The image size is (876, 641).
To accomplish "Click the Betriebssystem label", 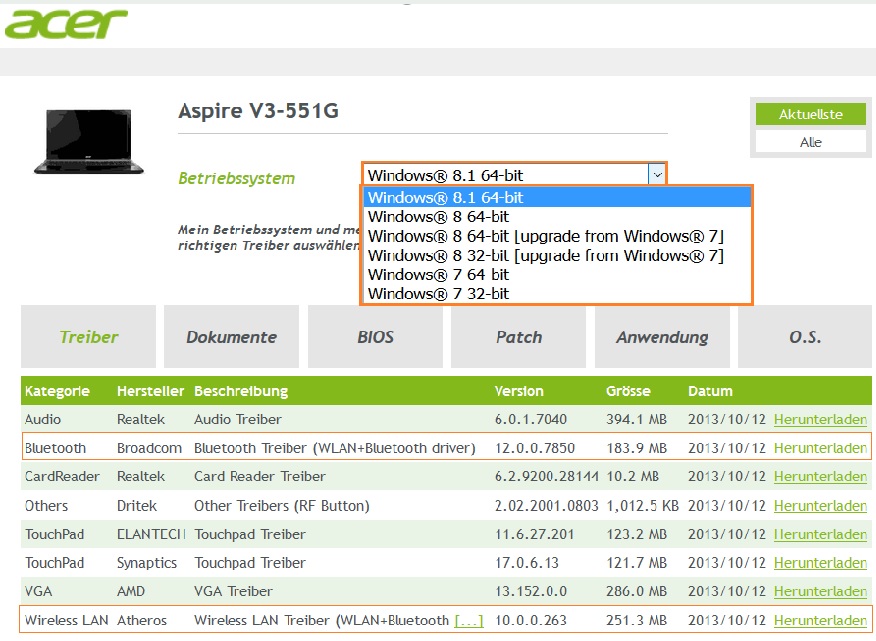I will 236,178.
